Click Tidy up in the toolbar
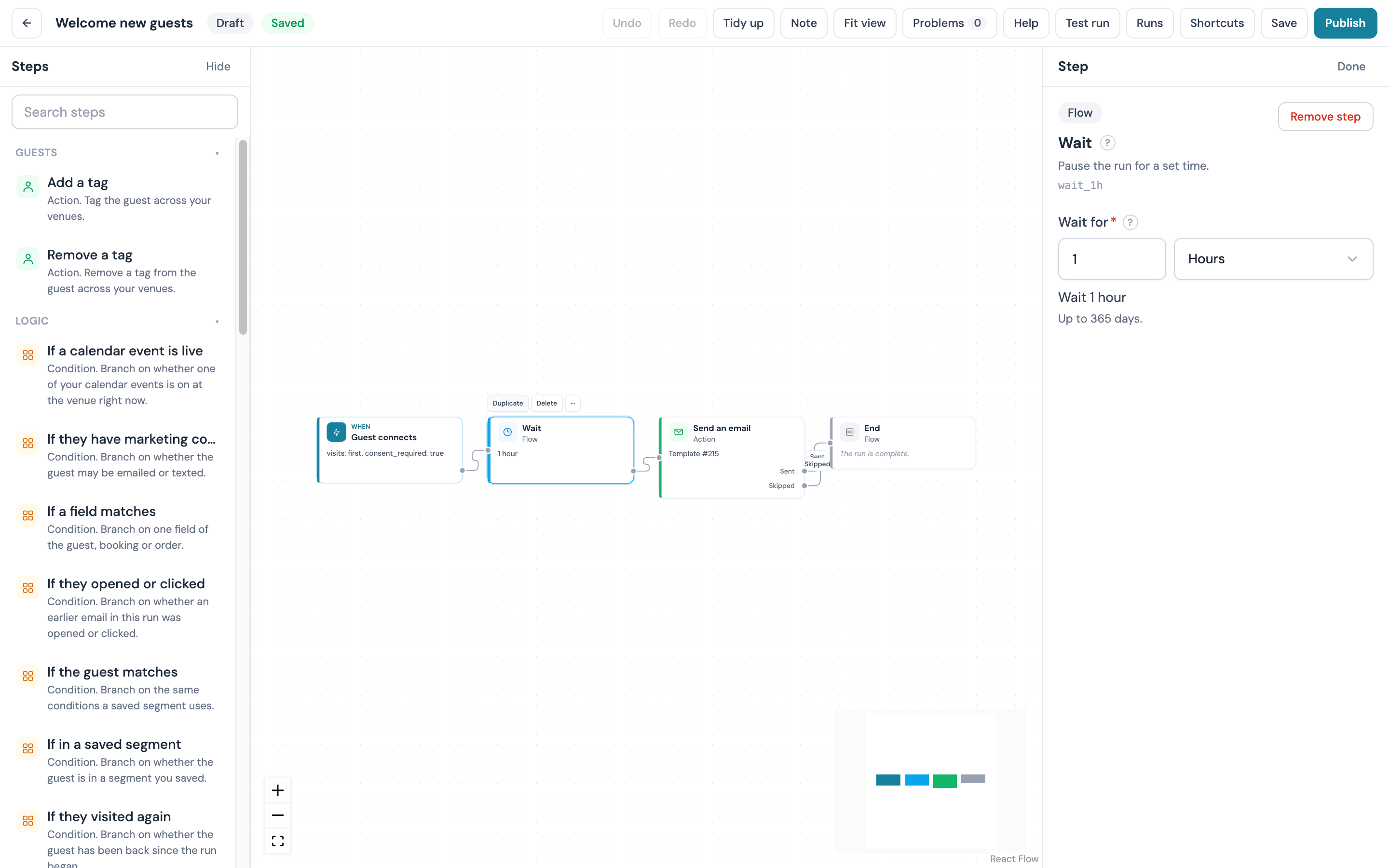The width and height of the screenshot is (1389, 868). click(743, 23)
